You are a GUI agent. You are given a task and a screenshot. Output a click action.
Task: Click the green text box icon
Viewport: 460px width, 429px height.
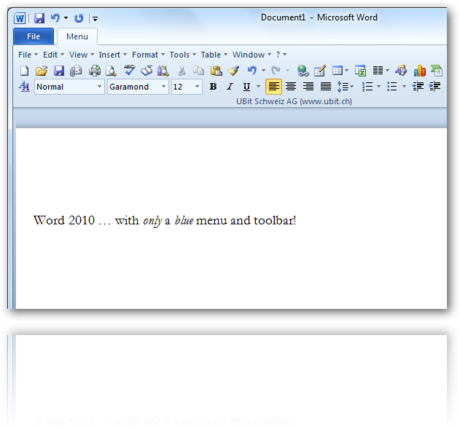coord(437,71)
